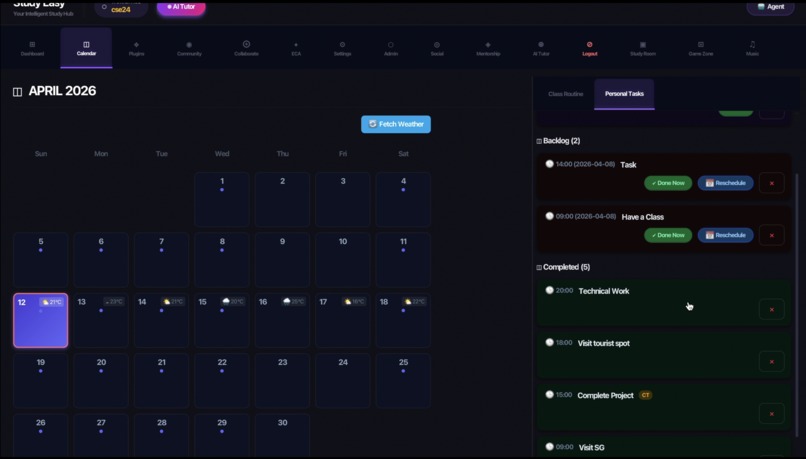
Task: Open the Dashboard nav icon
Action: 32,45
